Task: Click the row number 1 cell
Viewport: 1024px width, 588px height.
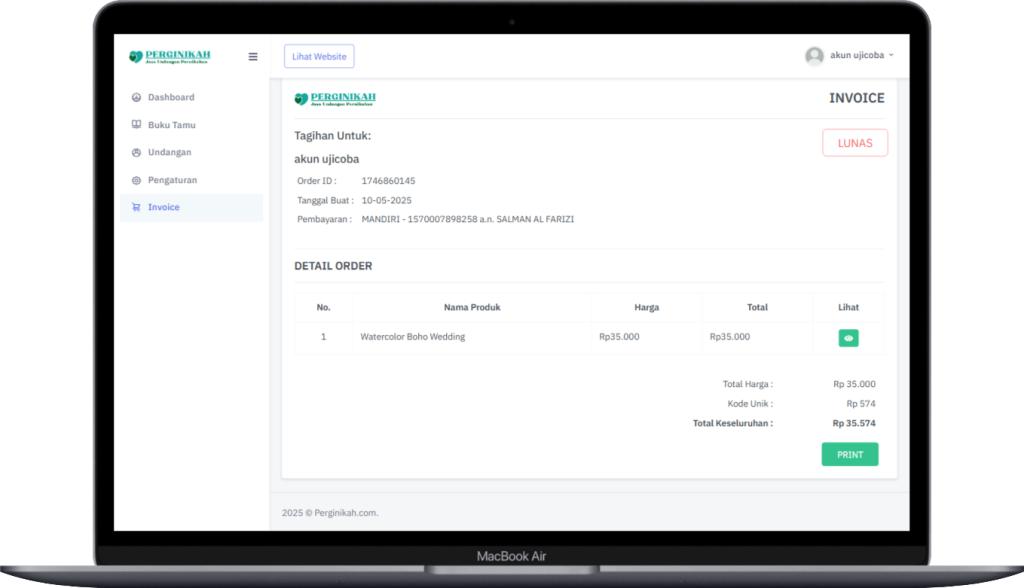Action: tap(323, 337)
